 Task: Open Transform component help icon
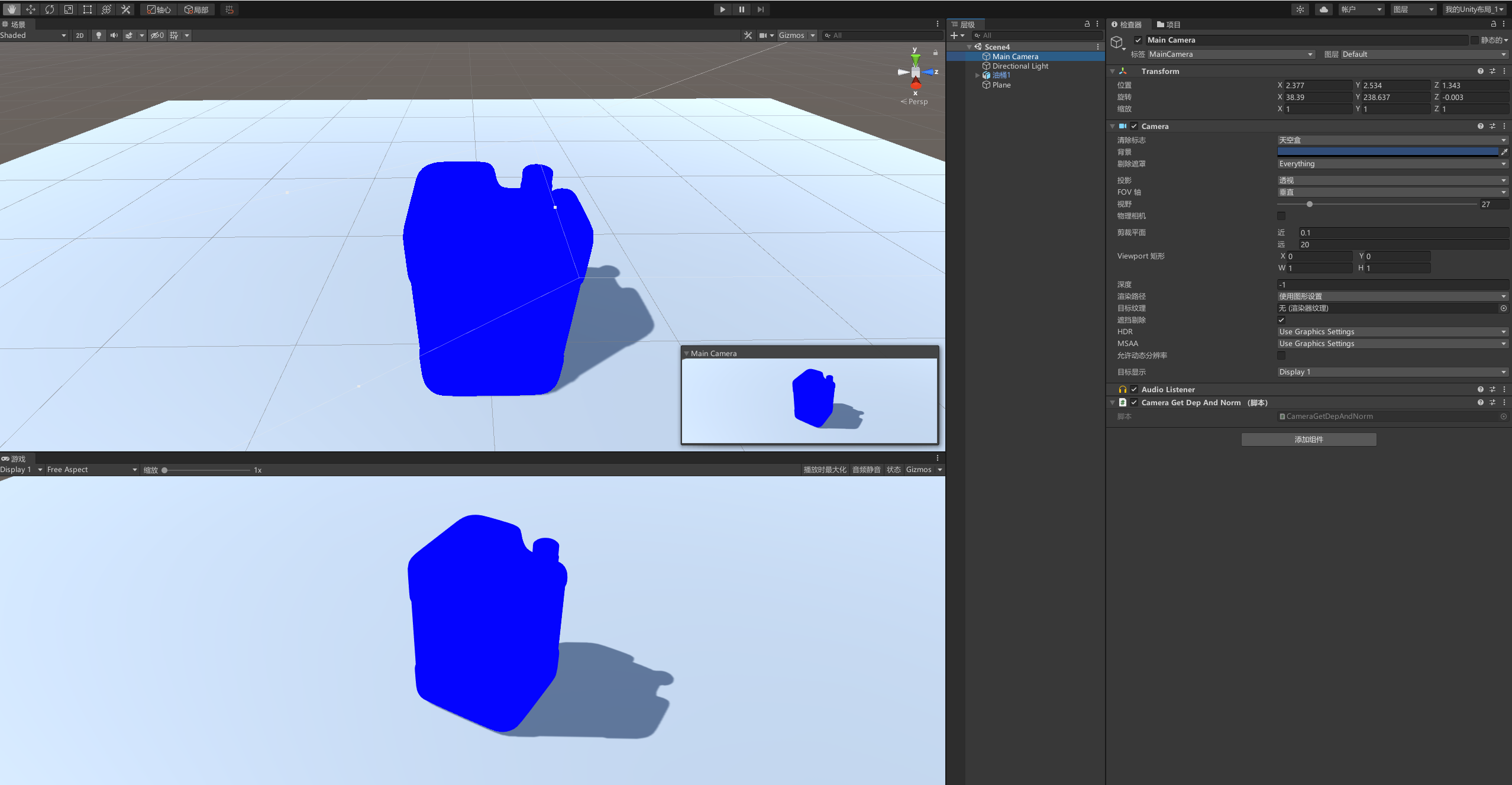pos(1480,71)
